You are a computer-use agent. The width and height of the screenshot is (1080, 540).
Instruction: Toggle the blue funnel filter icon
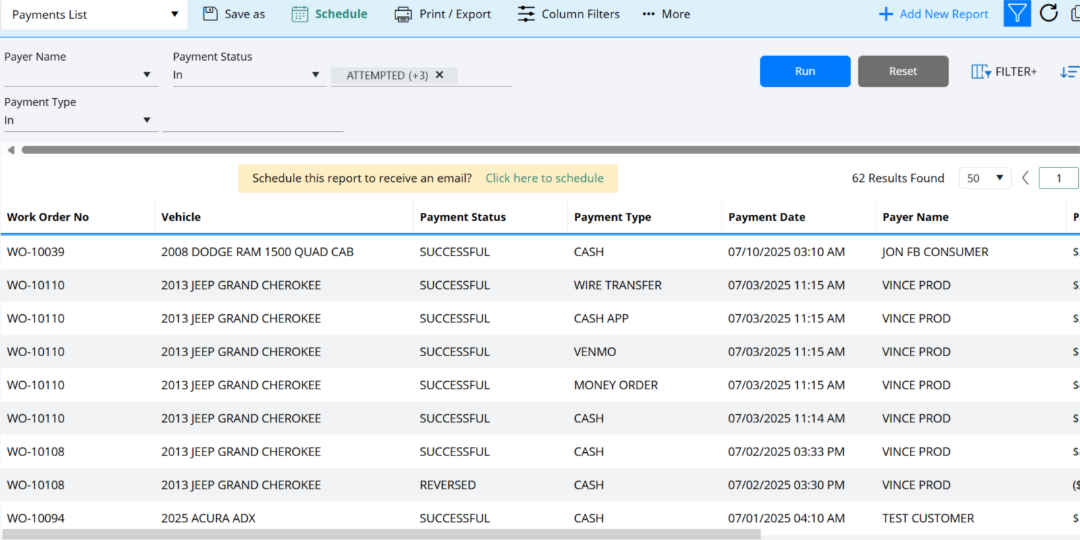pos(1017,13)
